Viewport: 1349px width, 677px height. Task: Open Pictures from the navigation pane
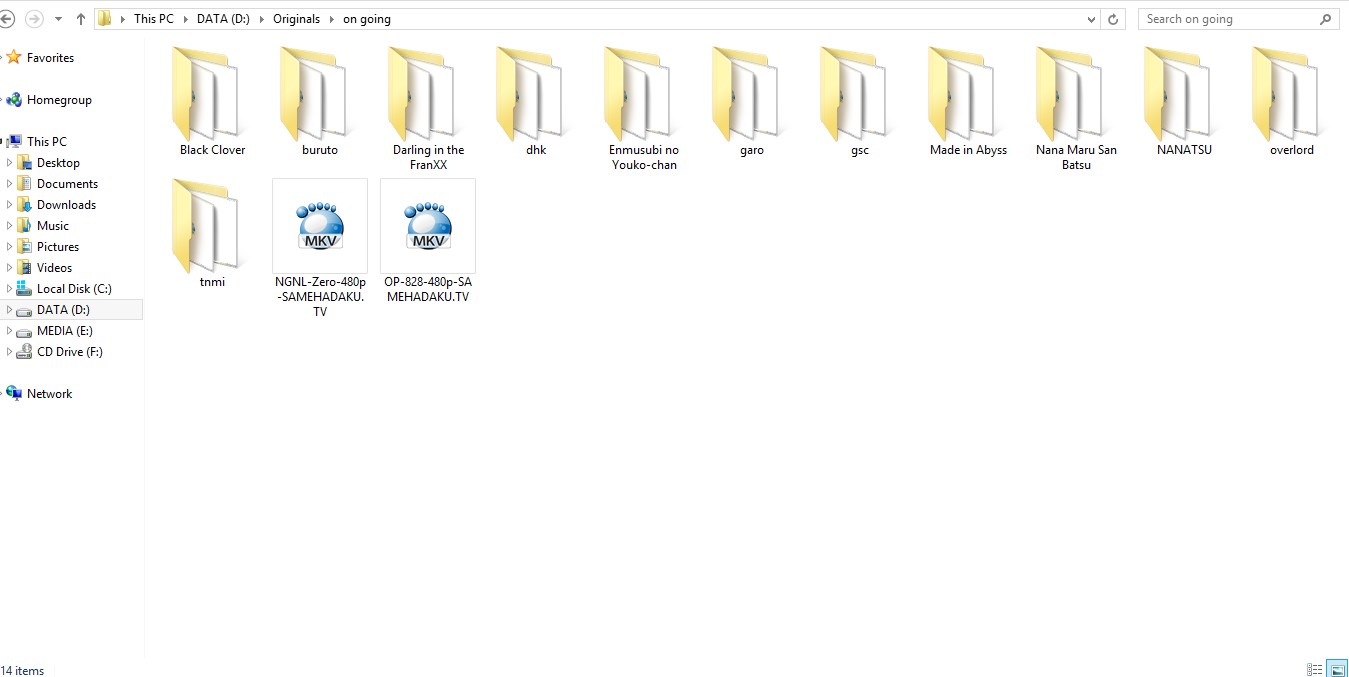[57, 246]
